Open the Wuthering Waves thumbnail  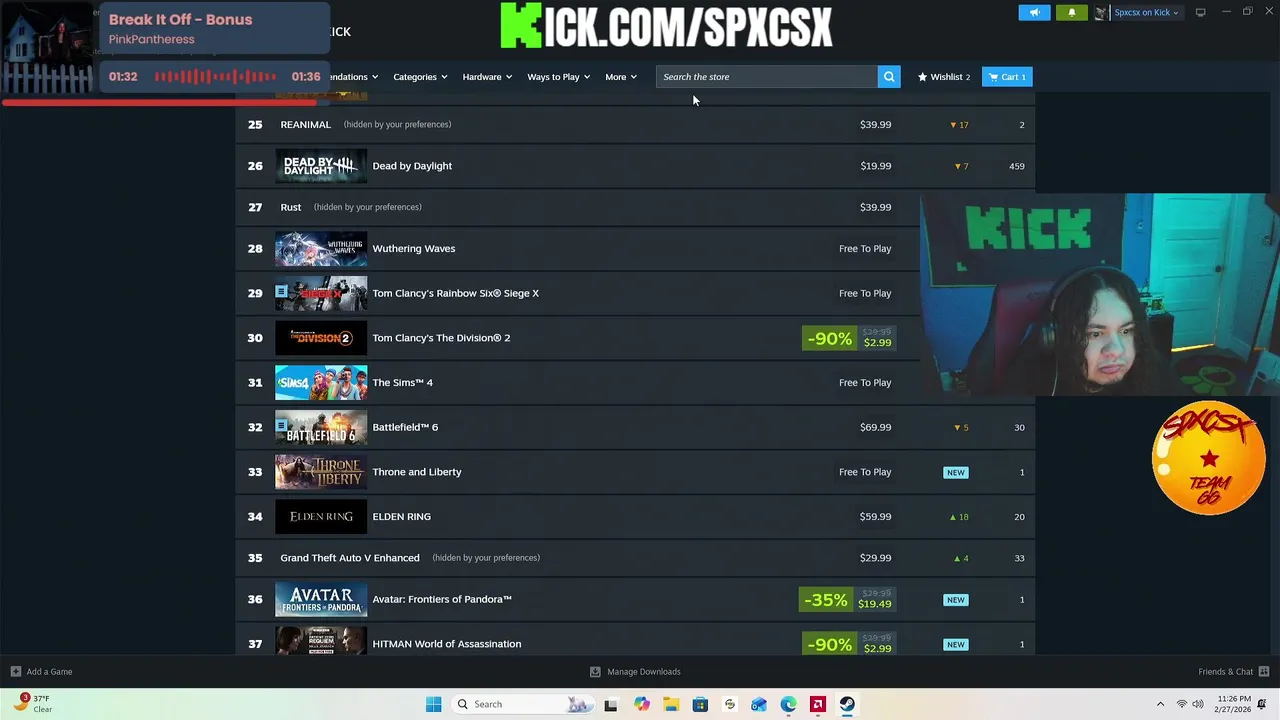click(321, 249)
